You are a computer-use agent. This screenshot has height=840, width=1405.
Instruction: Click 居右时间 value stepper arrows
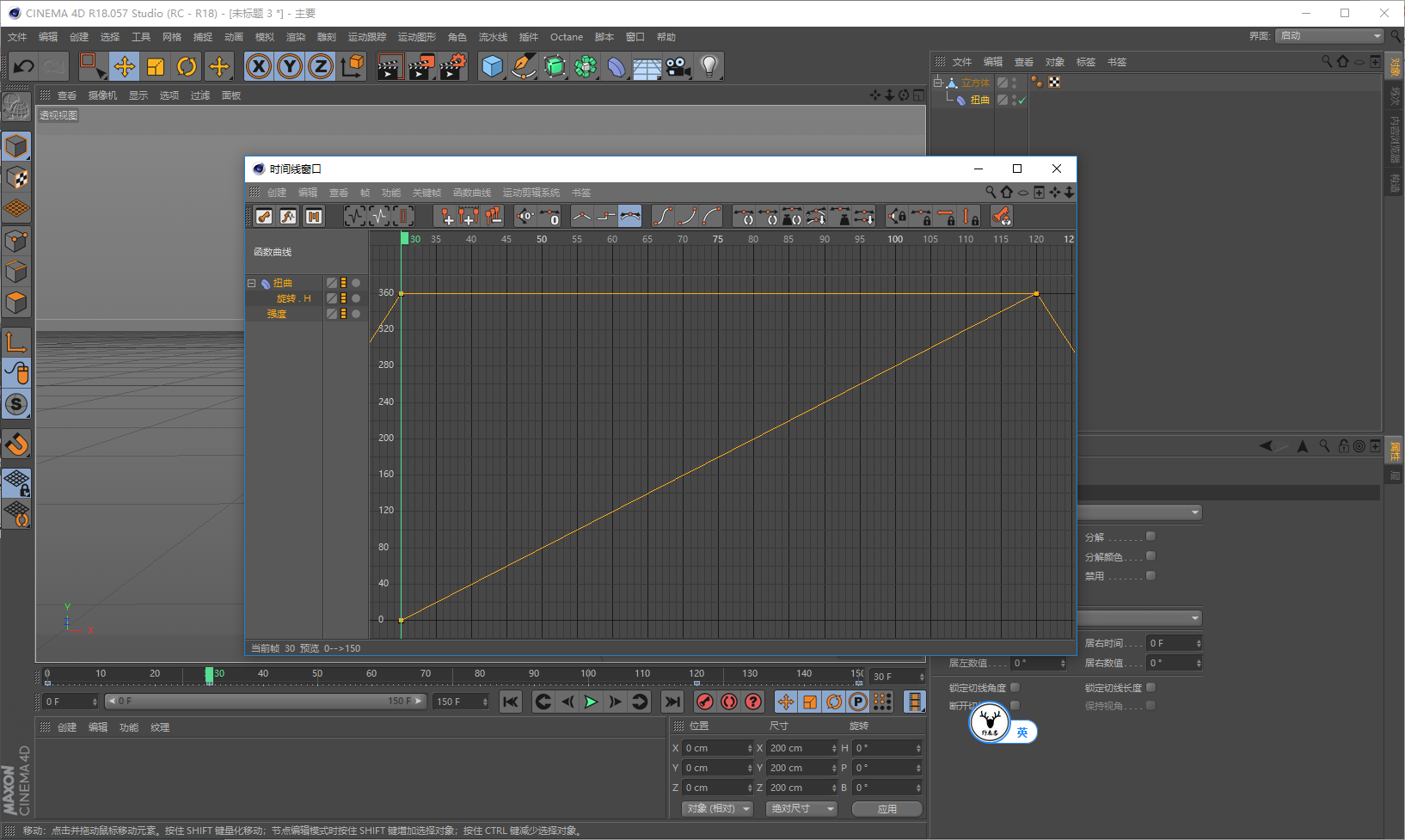click(x=1199, y=643)
